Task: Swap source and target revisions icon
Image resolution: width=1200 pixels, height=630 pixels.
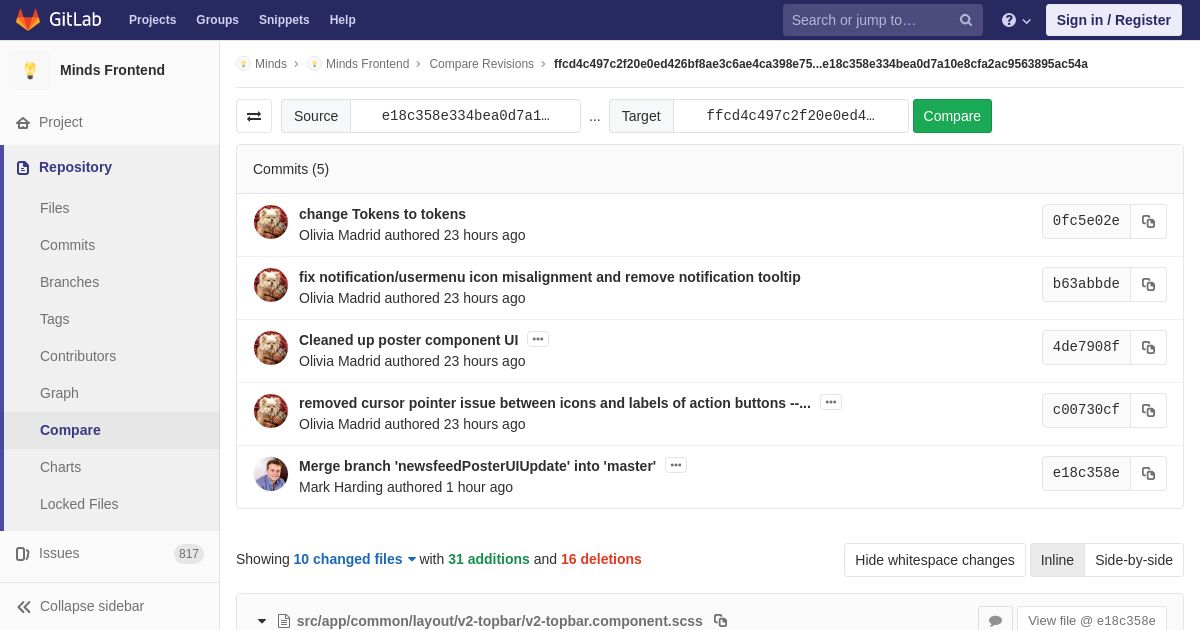Action: coord(254,116)
